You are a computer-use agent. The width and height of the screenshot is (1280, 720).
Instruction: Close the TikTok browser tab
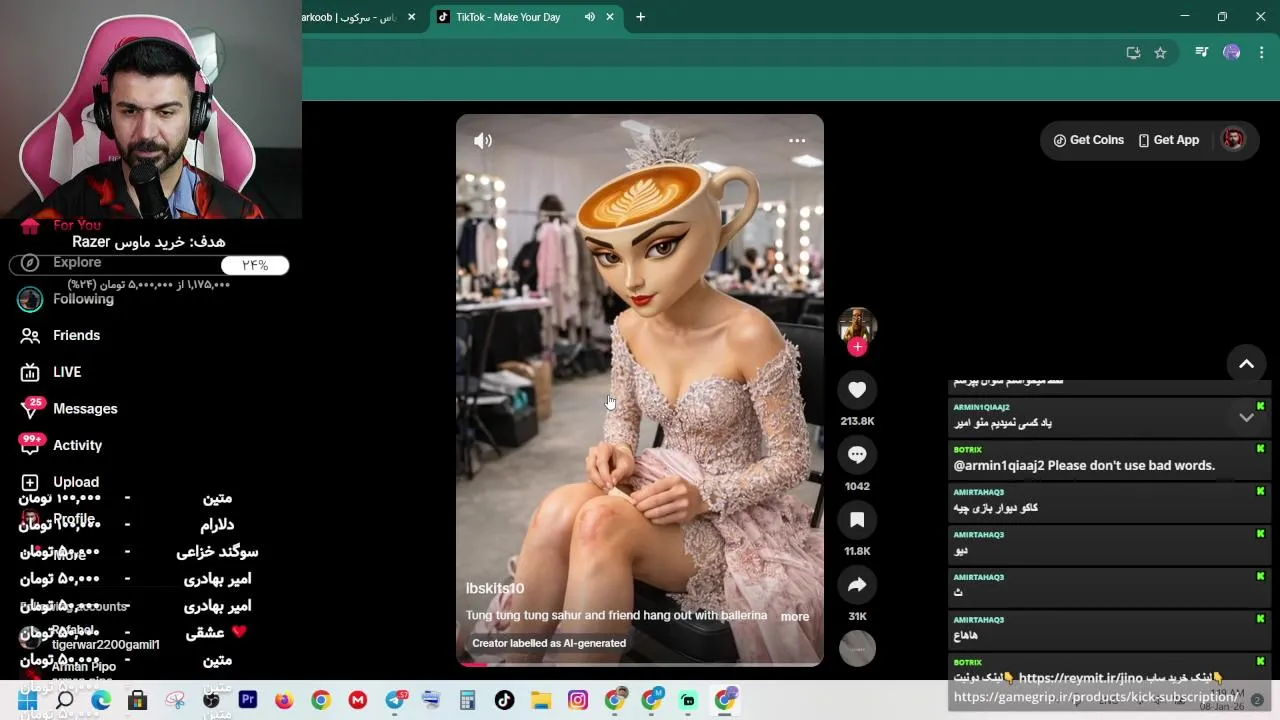tap(610, 17)
